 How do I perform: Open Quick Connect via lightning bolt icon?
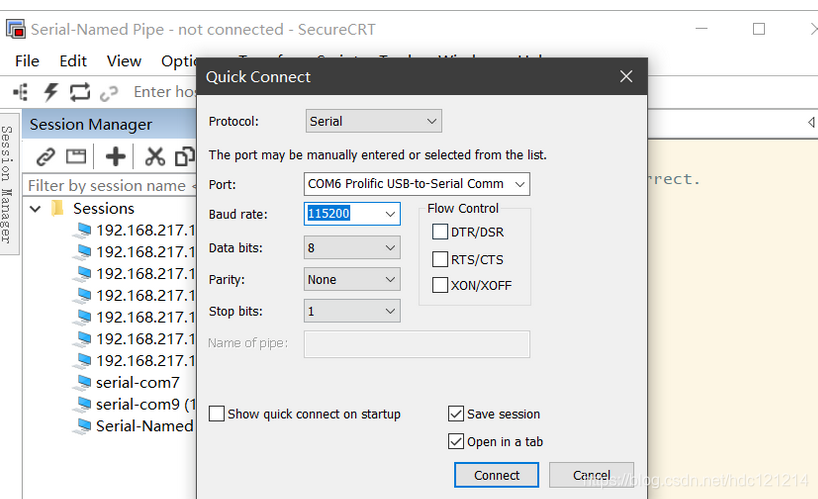(51, 92)
